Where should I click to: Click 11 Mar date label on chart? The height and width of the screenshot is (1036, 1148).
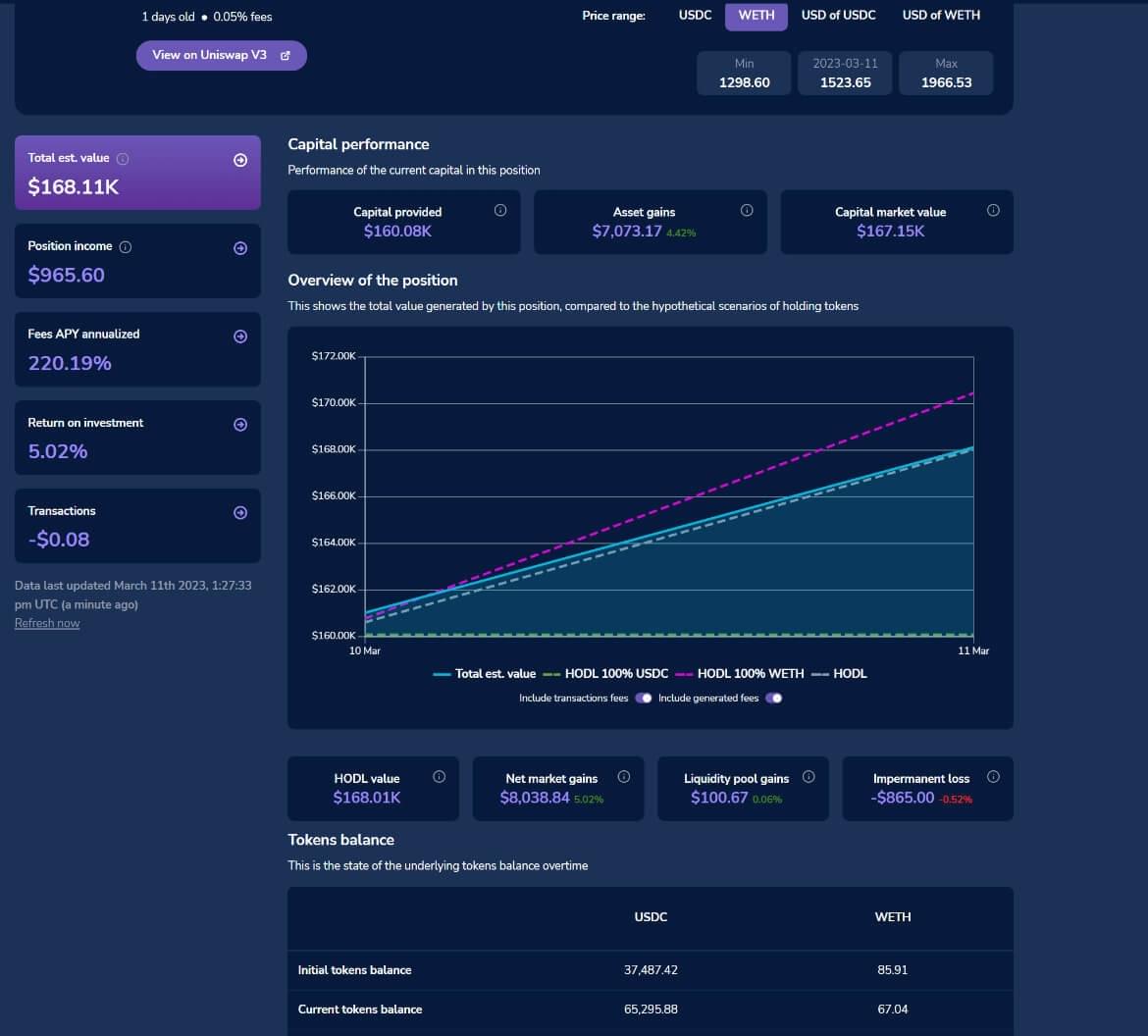point(973,650)
